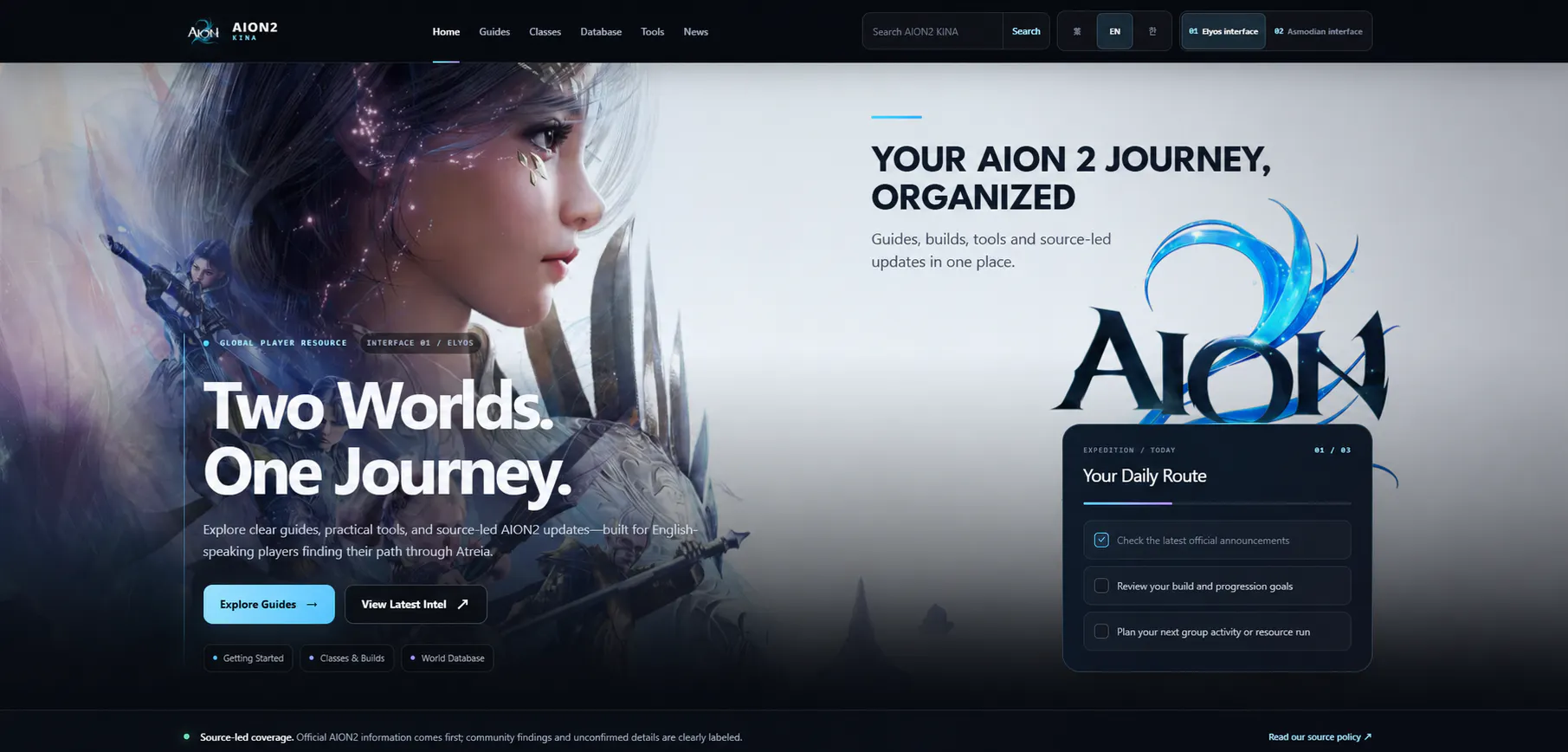Click the 'INTERFACE 01 / ELYOS' badge
Image resolution: width=1568 pixels, height=752 pixels.
pyautogui.click(x=420, y=342)
